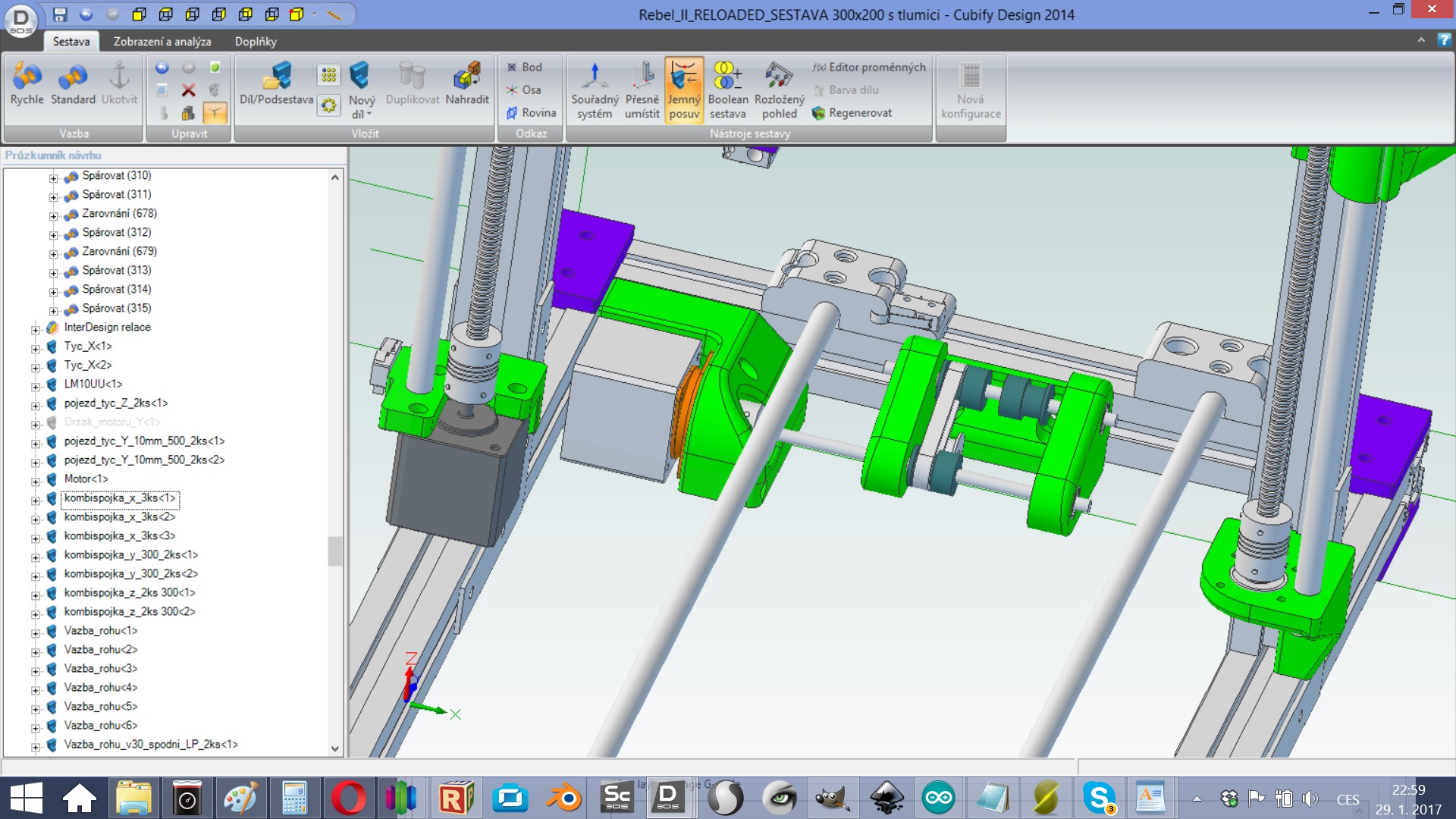Expand the InterDesign relace node

click(36, 329)
